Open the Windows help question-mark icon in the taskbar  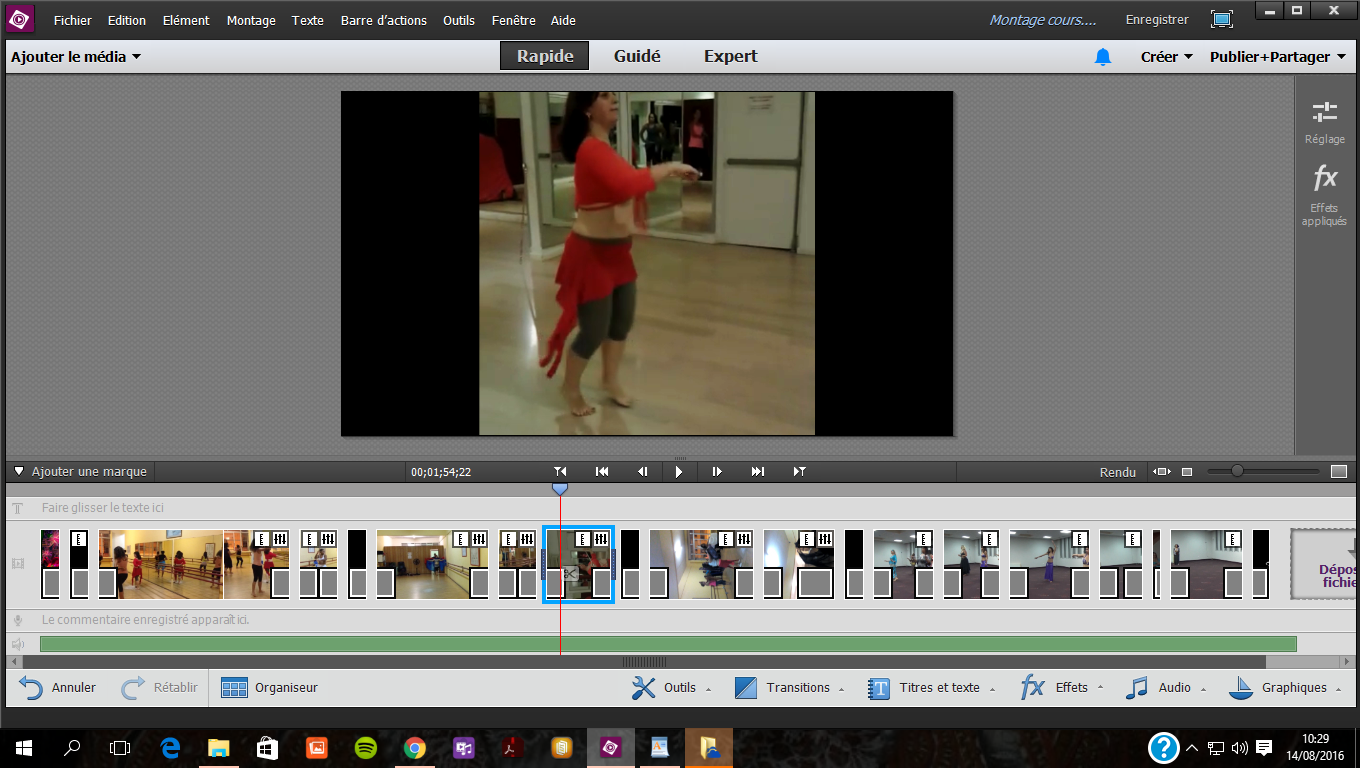tap(1162, 747)
